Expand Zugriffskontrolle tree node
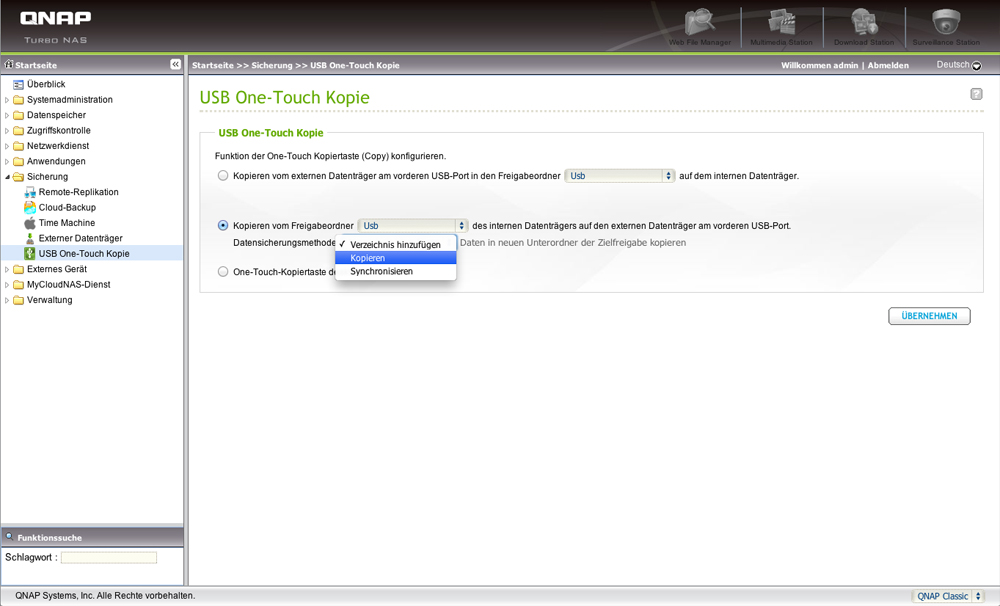Image resolution: width=1000 pixels, height=606 pixels. pos(7,131)
